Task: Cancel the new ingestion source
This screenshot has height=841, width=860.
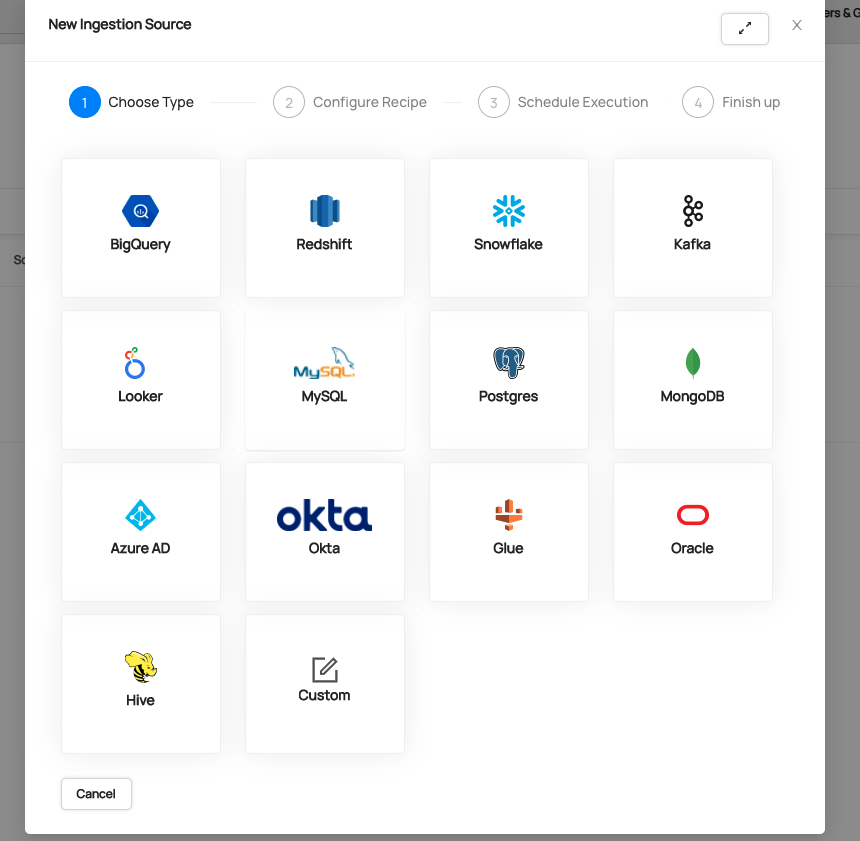Action: 96,793
